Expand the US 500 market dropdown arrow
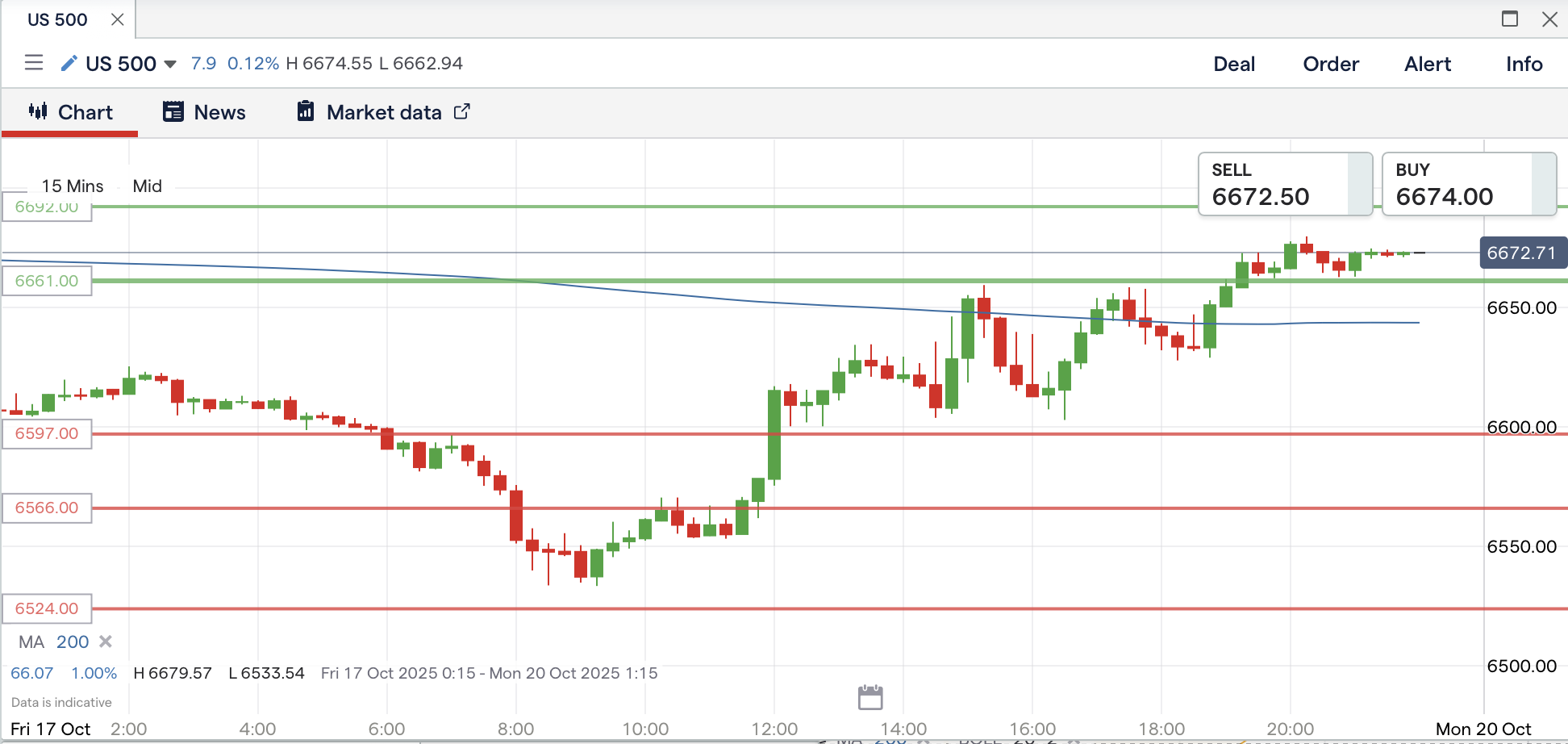 pos(170,64)
